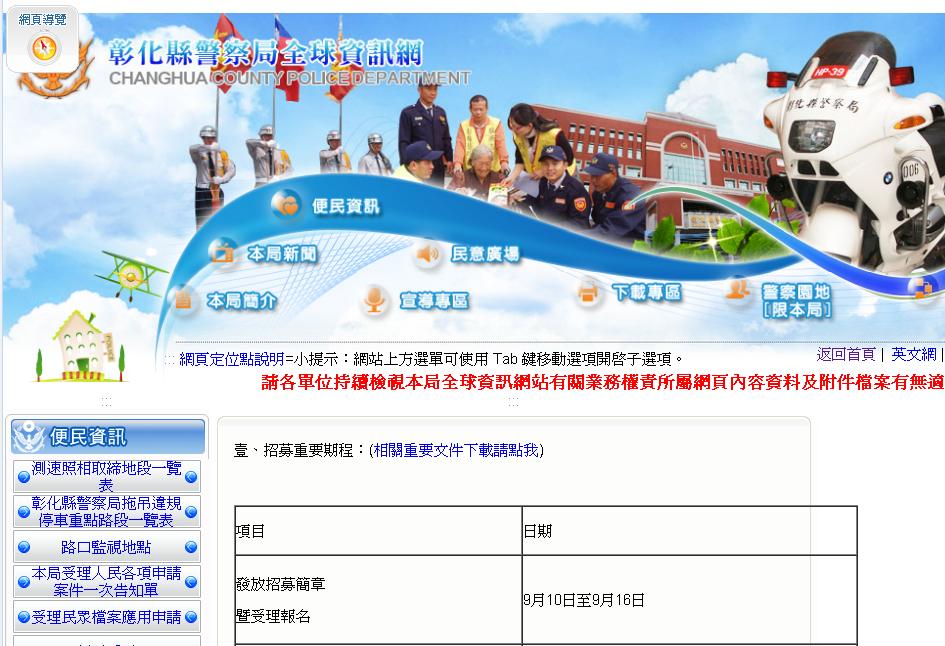This screenshot has height=646, width=945.
Task: Click the 宣導專區 microphone icon
Action: point(375,299)
